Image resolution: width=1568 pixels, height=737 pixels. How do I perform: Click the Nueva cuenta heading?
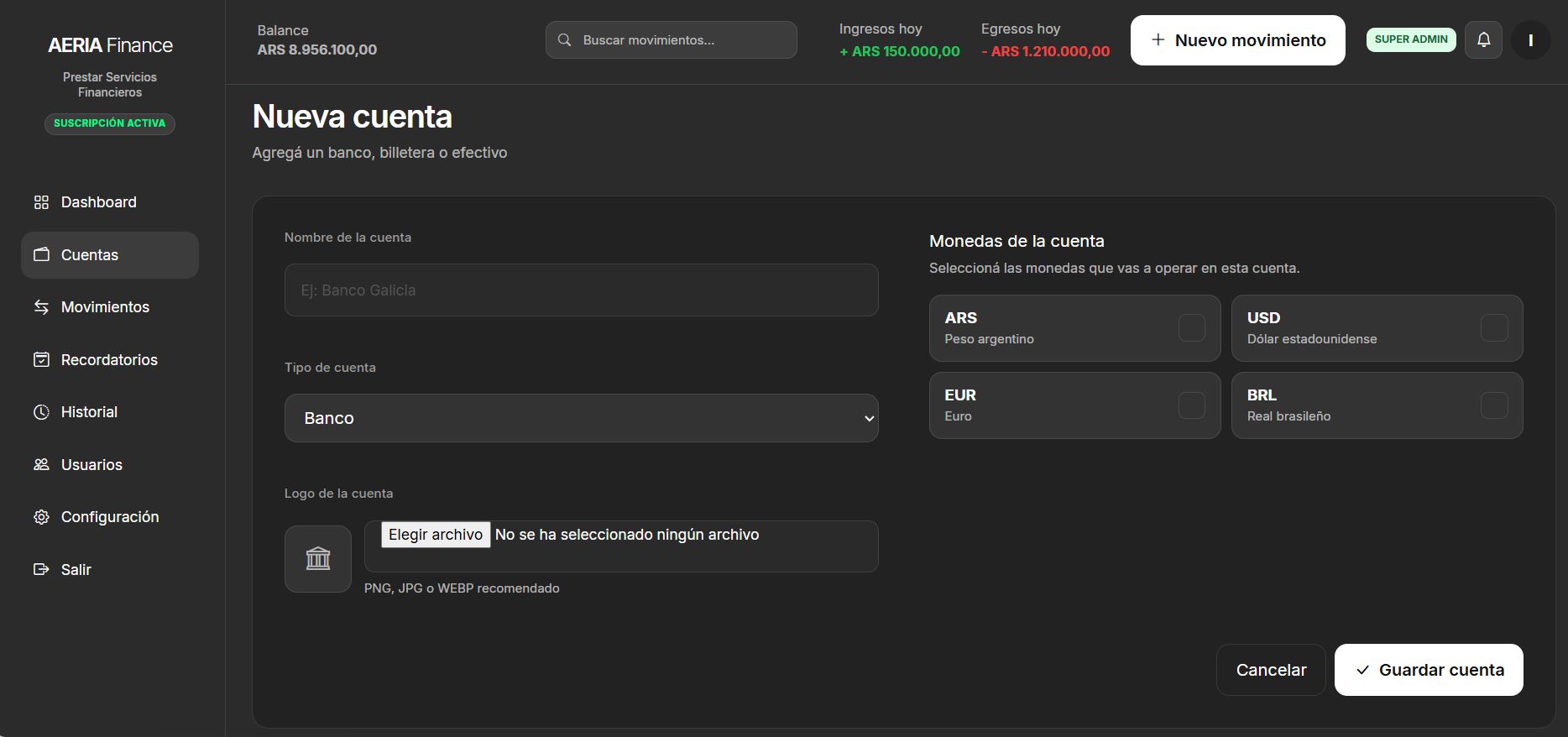click(353, 117)
